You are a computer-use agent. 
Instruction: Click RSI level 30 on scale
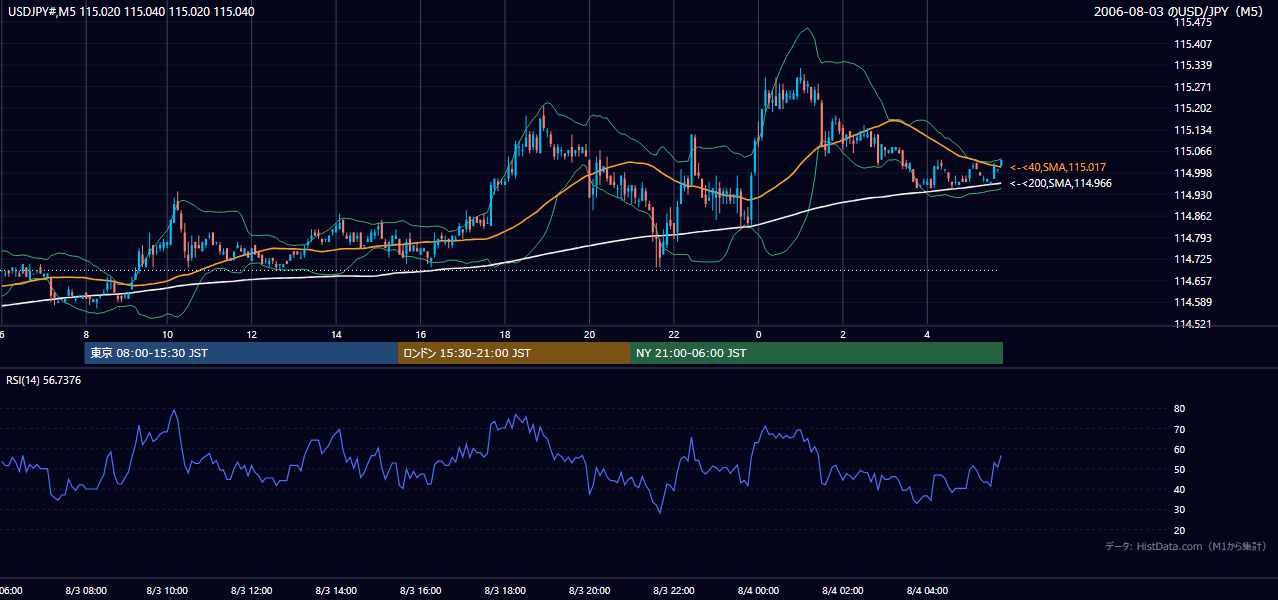[1179, 510]
